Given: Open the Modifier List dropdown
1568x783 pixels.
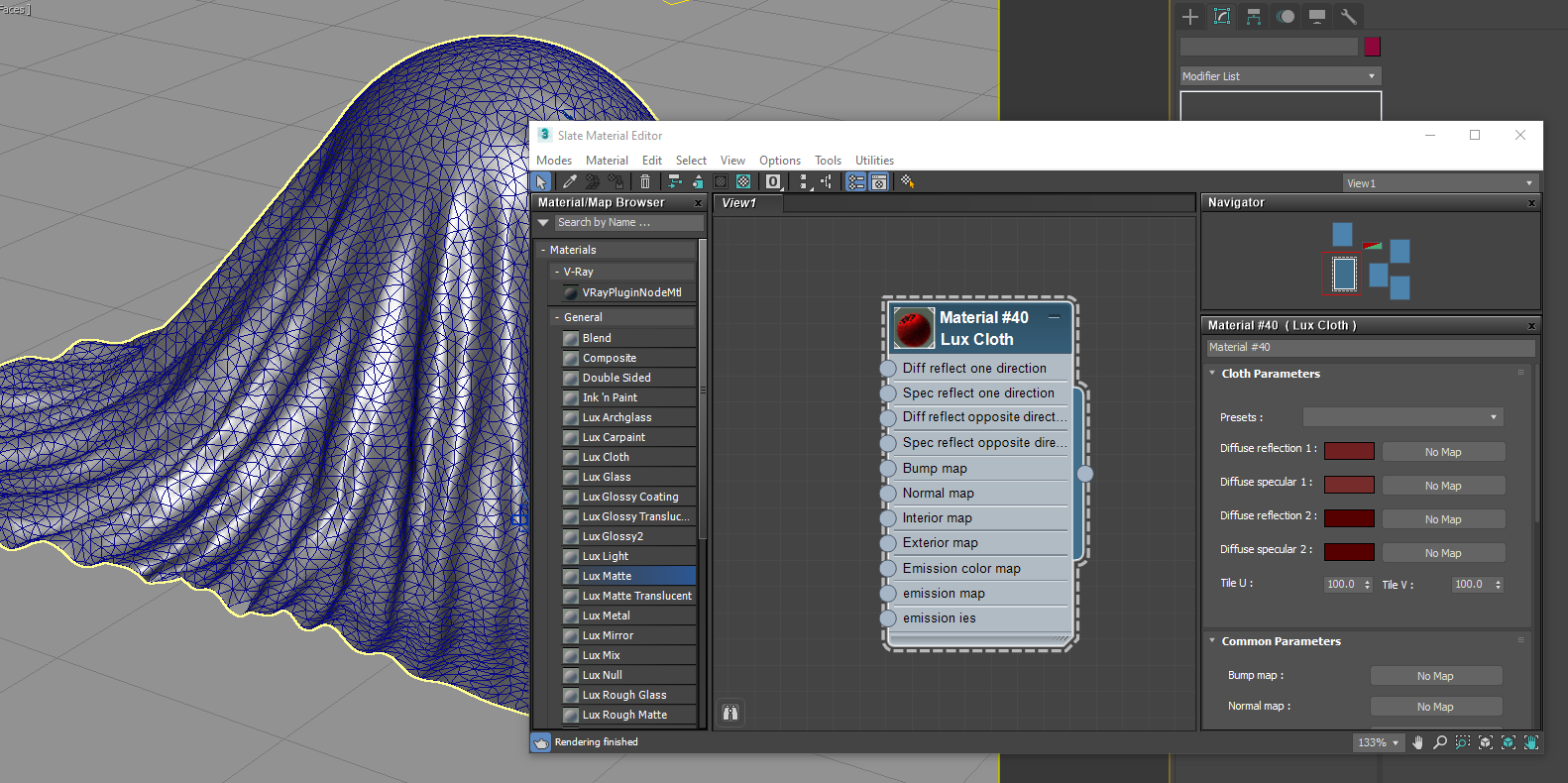Looking at the screenshot, I should [x=1280, y=76].
